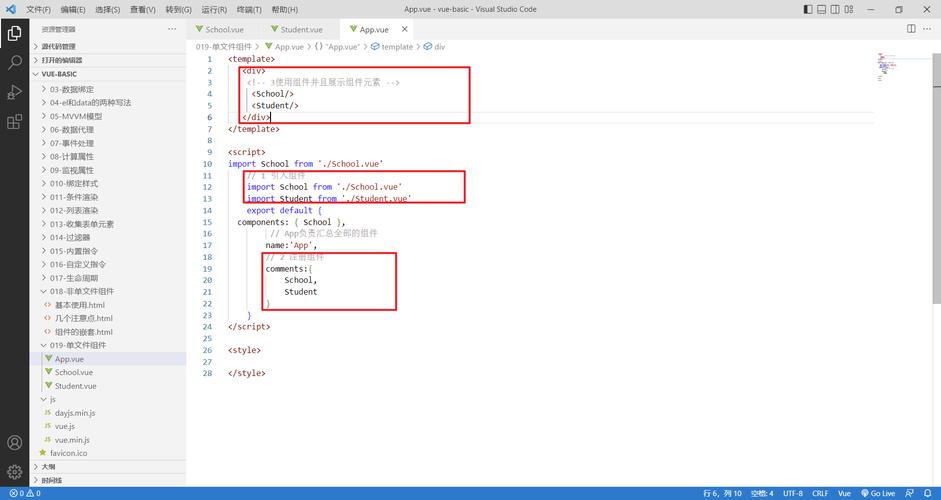This screenshot has height=500, width=941.
Task: Split the editor to the right
Action: pyautogui.click(x=911, y=29)
